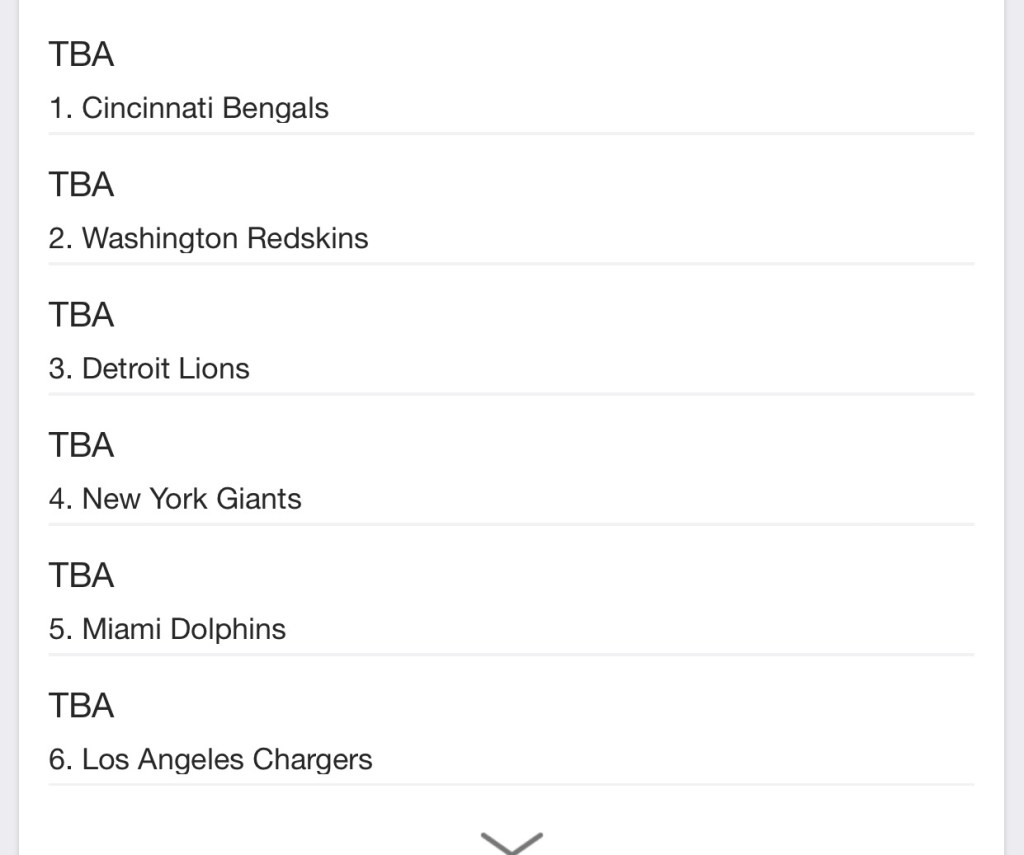This screenshot has height=855, width=1024.
Task: Tap the divider line under Miami Dolphins
Action: (511, 655)
